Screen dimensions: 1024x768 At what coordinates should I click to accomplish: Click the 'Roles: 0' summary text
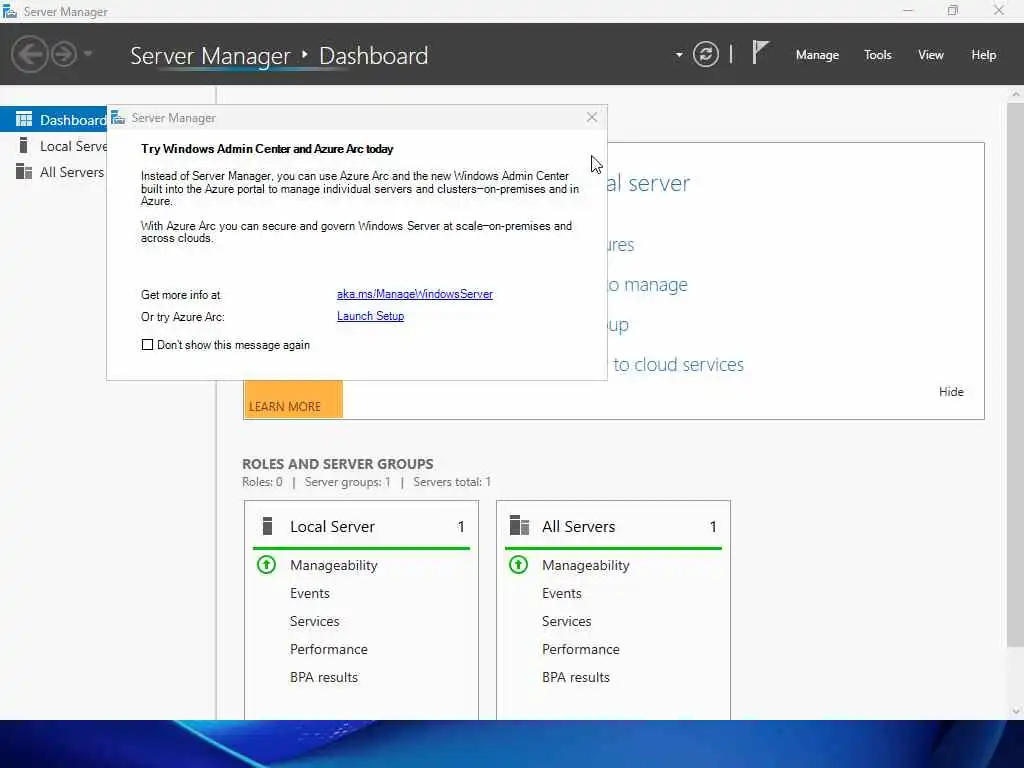pos(262,482)
